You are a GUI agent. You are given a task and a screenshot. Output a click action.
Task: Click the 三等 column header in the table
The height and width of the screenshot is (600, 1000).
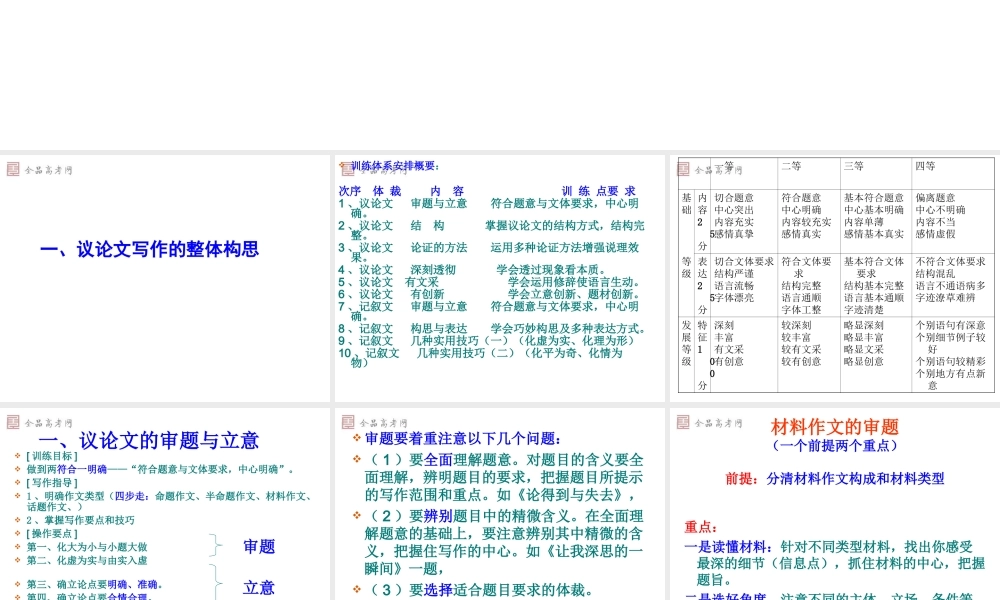point(853,166)
